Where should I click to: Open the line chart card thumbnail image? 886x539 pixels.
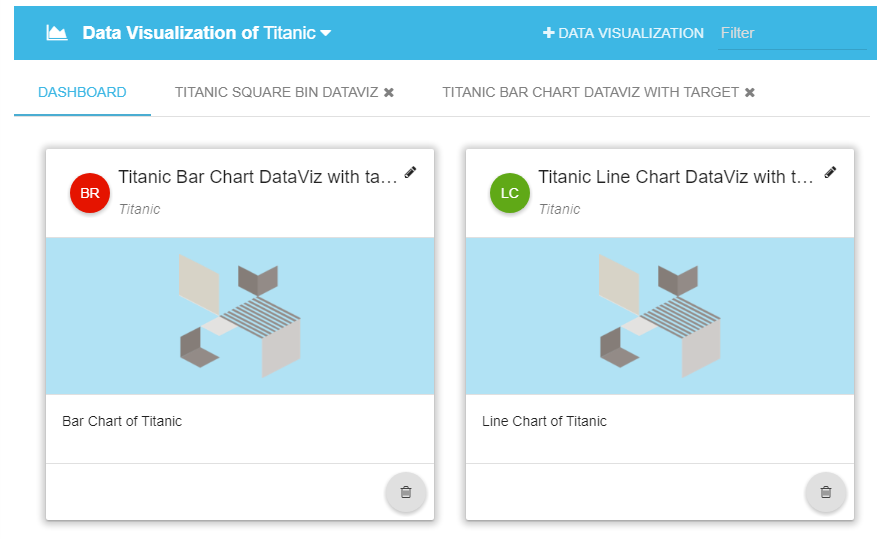(x=660, y=316)
